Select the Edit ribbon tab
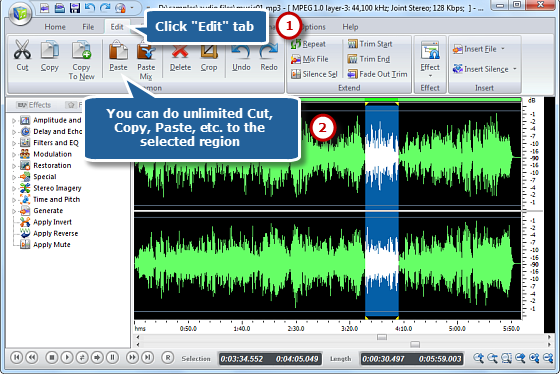 pyautogui.click(x=116, y=27)
